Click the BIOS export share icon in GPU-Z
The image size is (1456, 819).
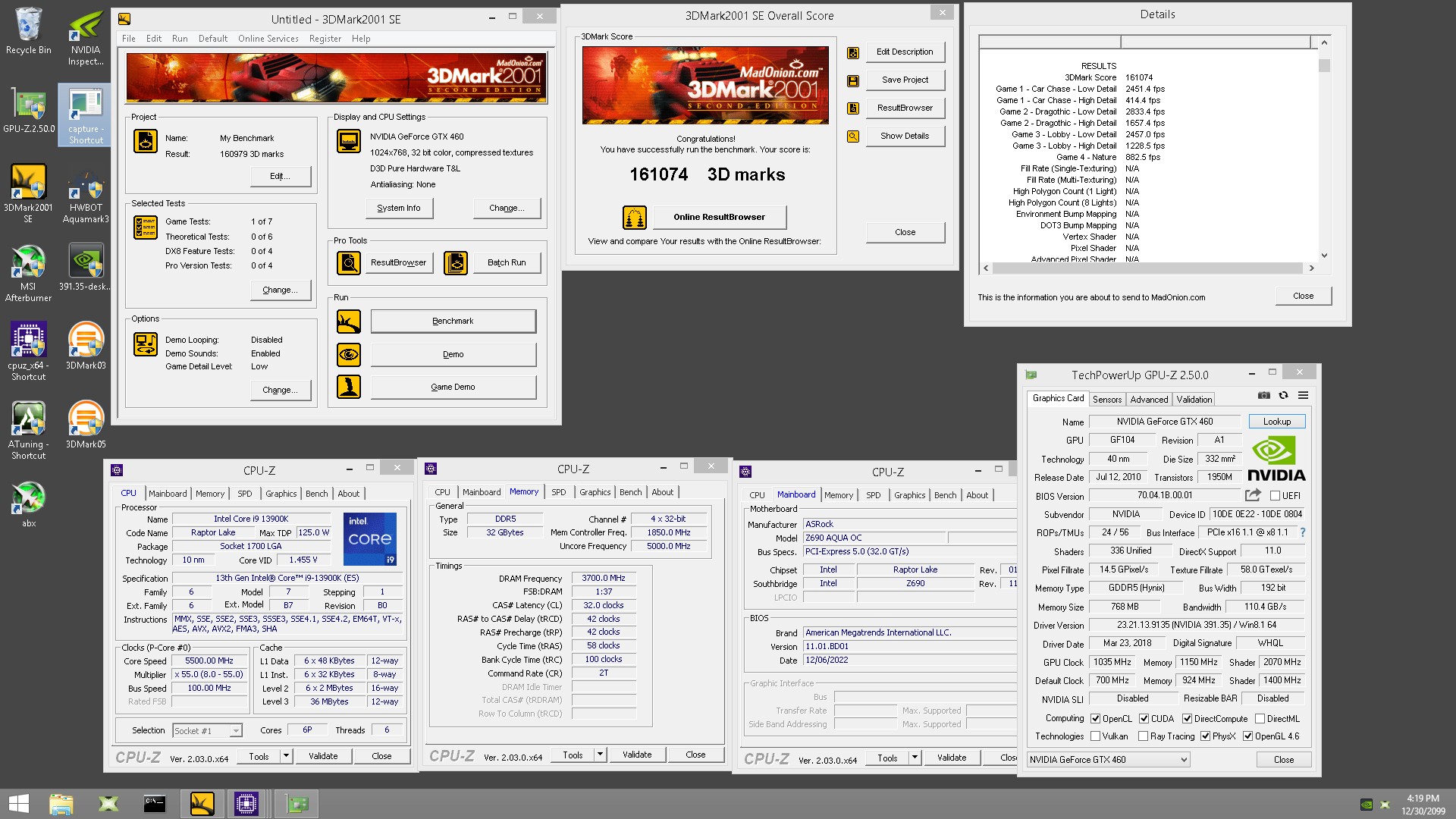point(1253,495)
